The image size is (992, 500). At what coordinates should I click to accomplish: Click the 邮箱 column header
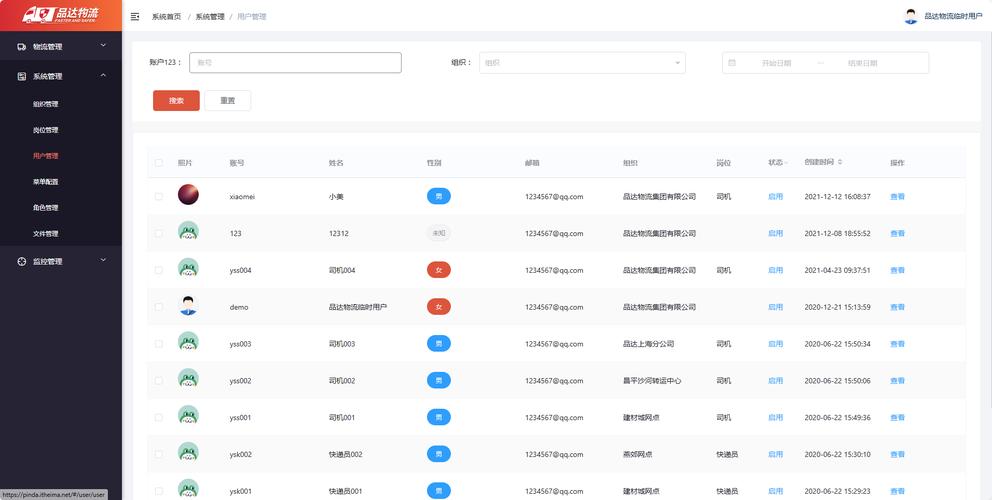(x=532, y=163)
